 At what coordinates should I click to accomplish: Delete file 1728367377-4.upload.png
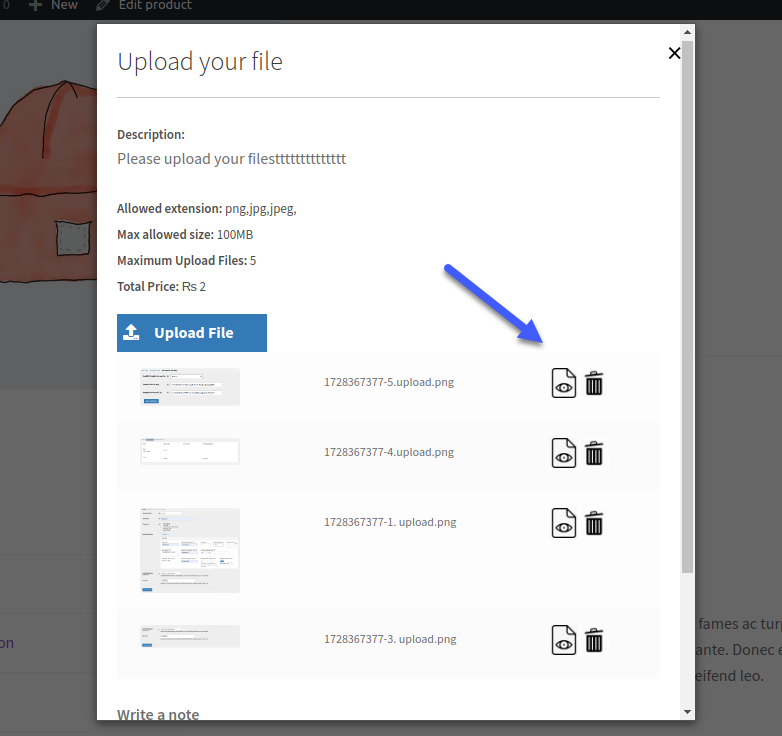pyautogui.click(x=593, y=453)
